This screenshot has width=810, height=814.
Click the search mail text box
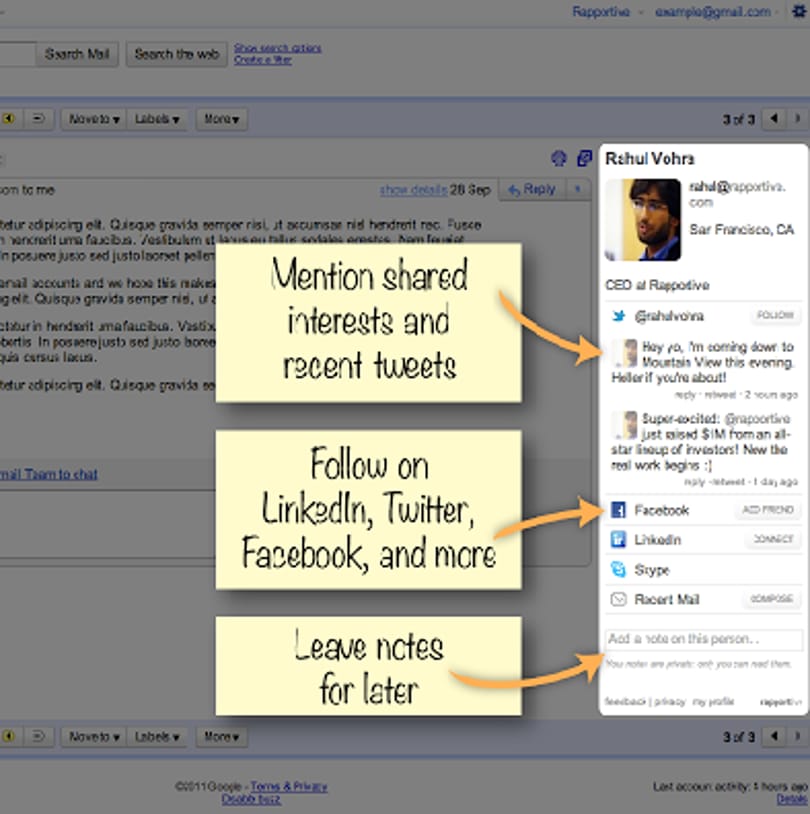coord(17,54)
